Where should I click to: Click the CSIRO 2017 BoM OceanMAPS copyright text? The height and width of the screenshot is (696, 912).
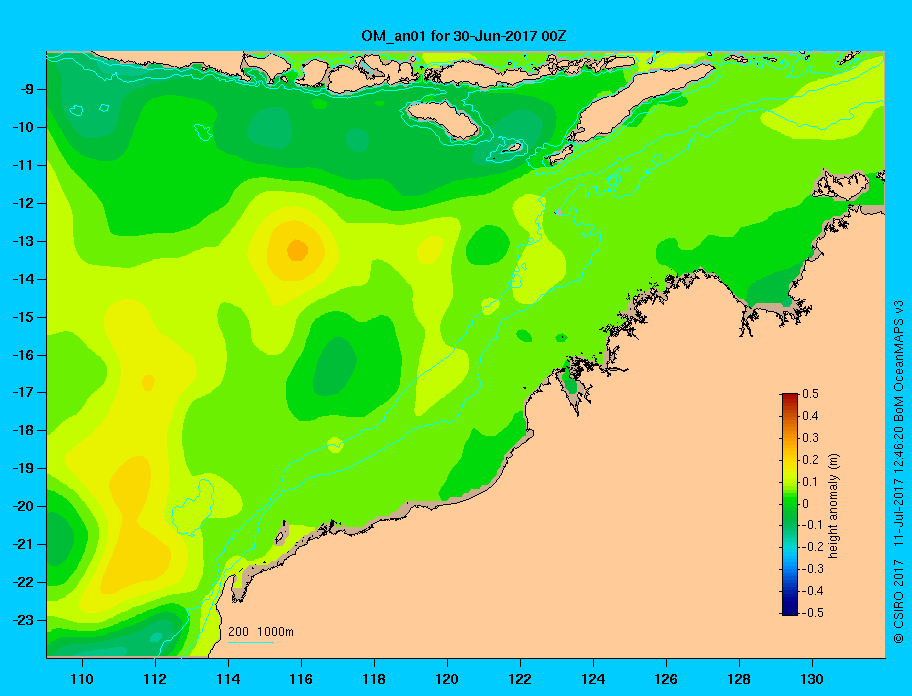[899, 472]
